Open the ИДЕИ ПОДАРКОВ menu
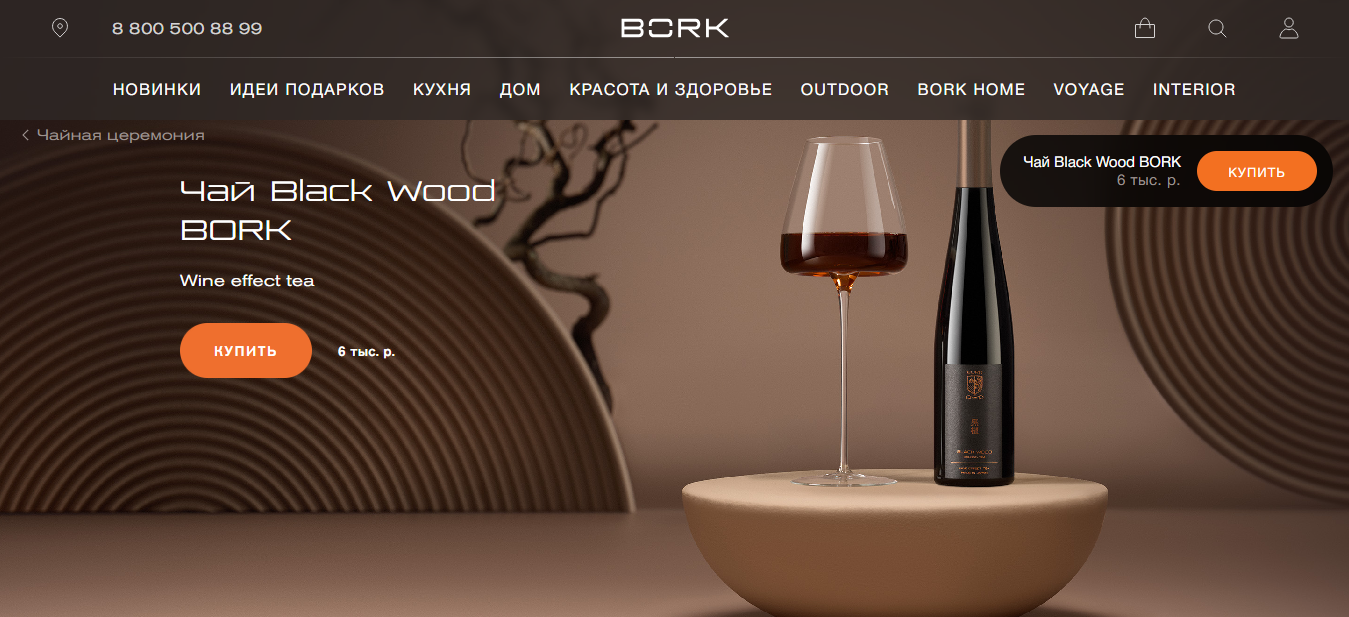The image size is (1349, 617). click(307, 89)
